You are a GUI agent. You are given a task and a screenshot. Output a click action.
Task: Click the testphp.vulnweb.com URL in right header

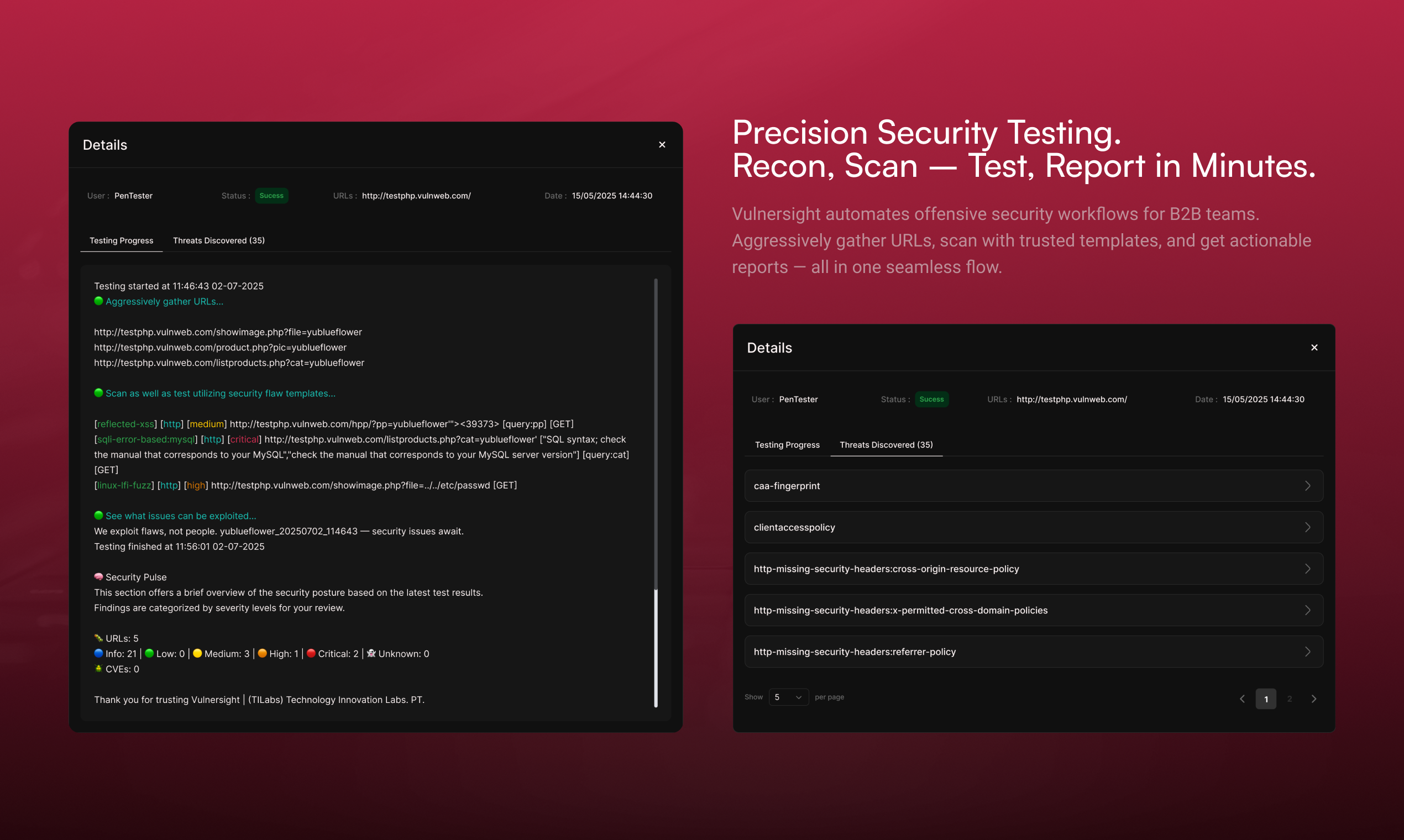point(1072,400)
